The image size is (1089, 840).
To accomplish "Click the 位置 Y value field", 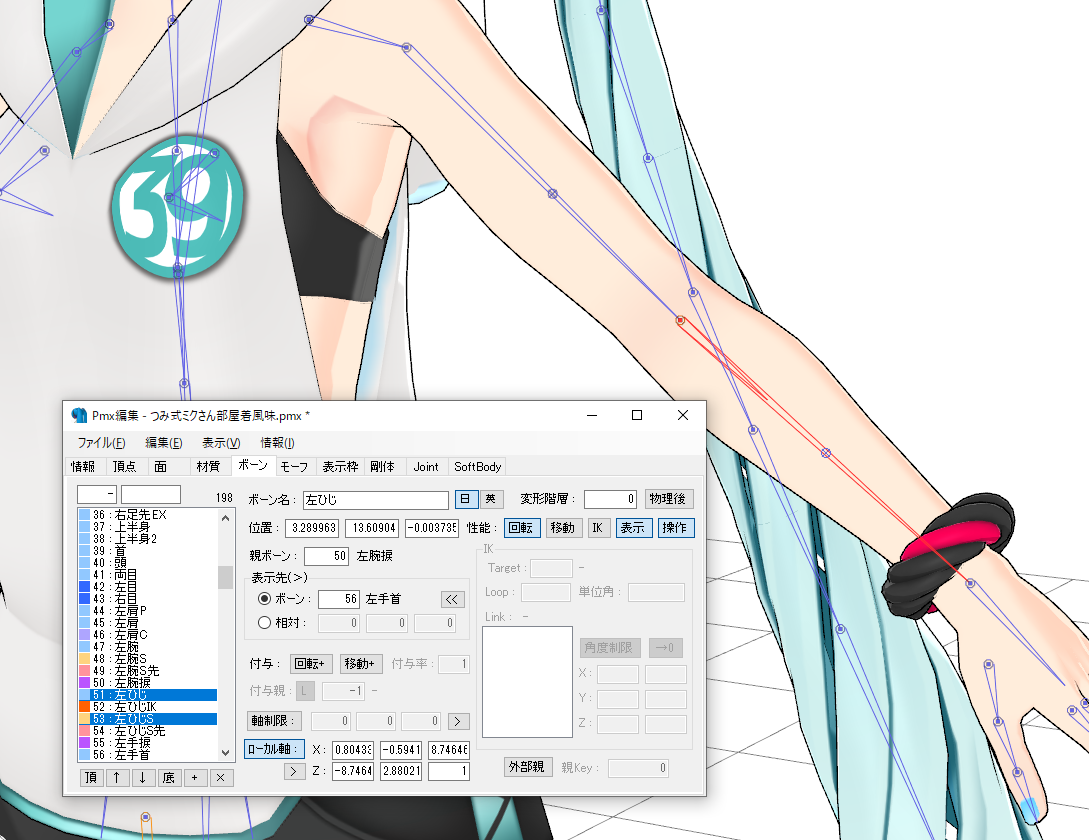I will coord(372,528).
